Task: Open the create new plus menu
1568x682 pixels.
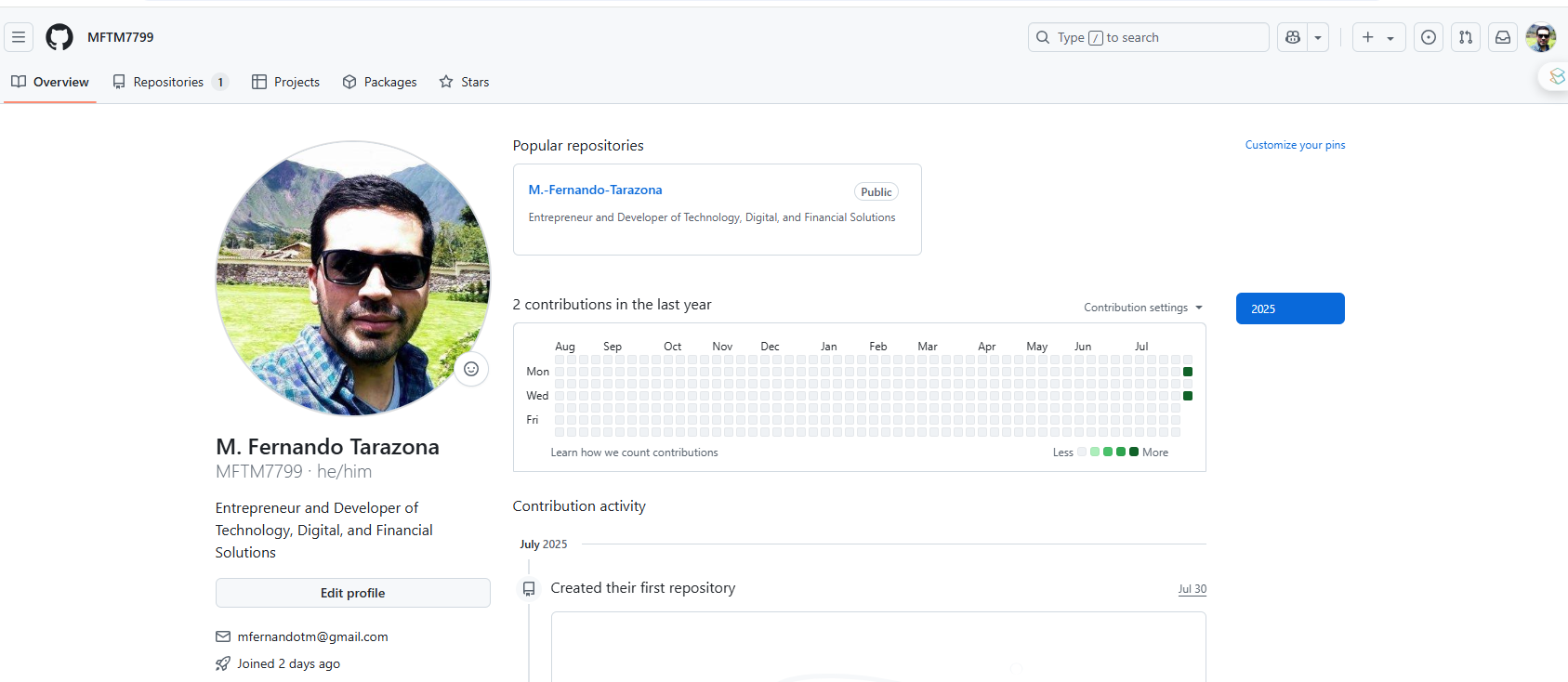Action: (1378, 37)
